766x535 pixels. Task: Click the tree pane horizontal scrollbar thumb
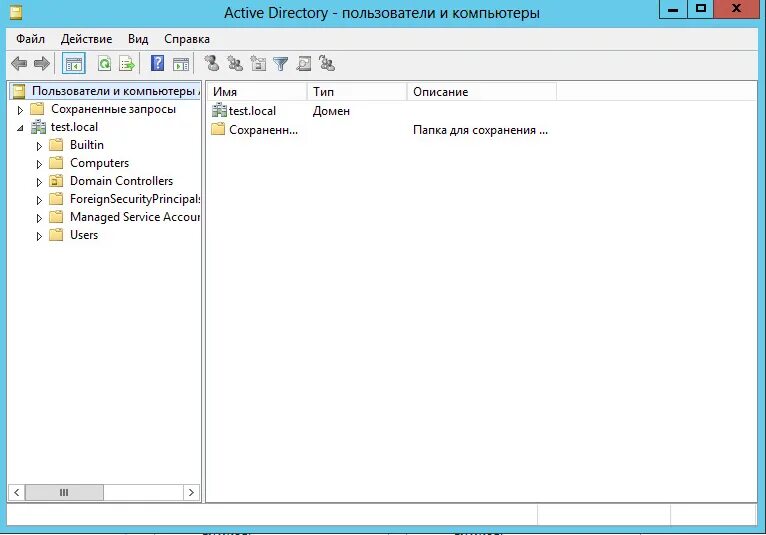click(x=64, y=492)
